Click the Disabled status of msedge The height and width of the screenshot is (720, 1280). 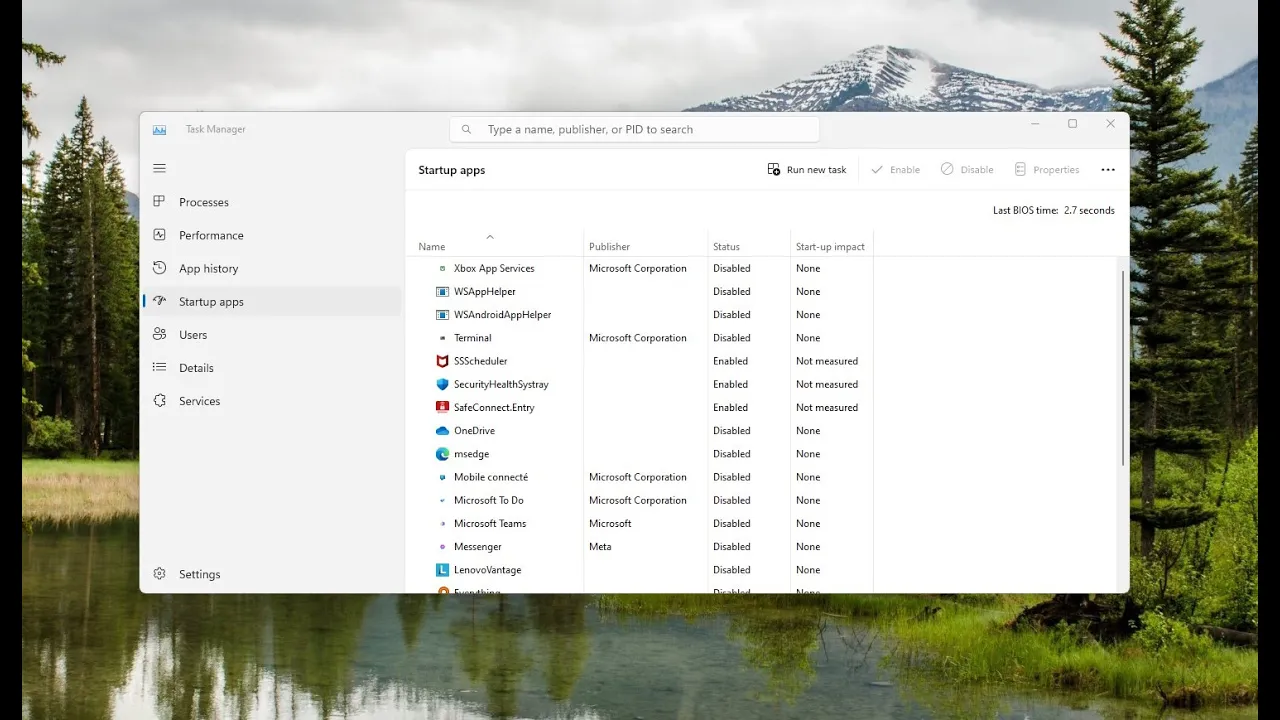click(x=732, y=454)
